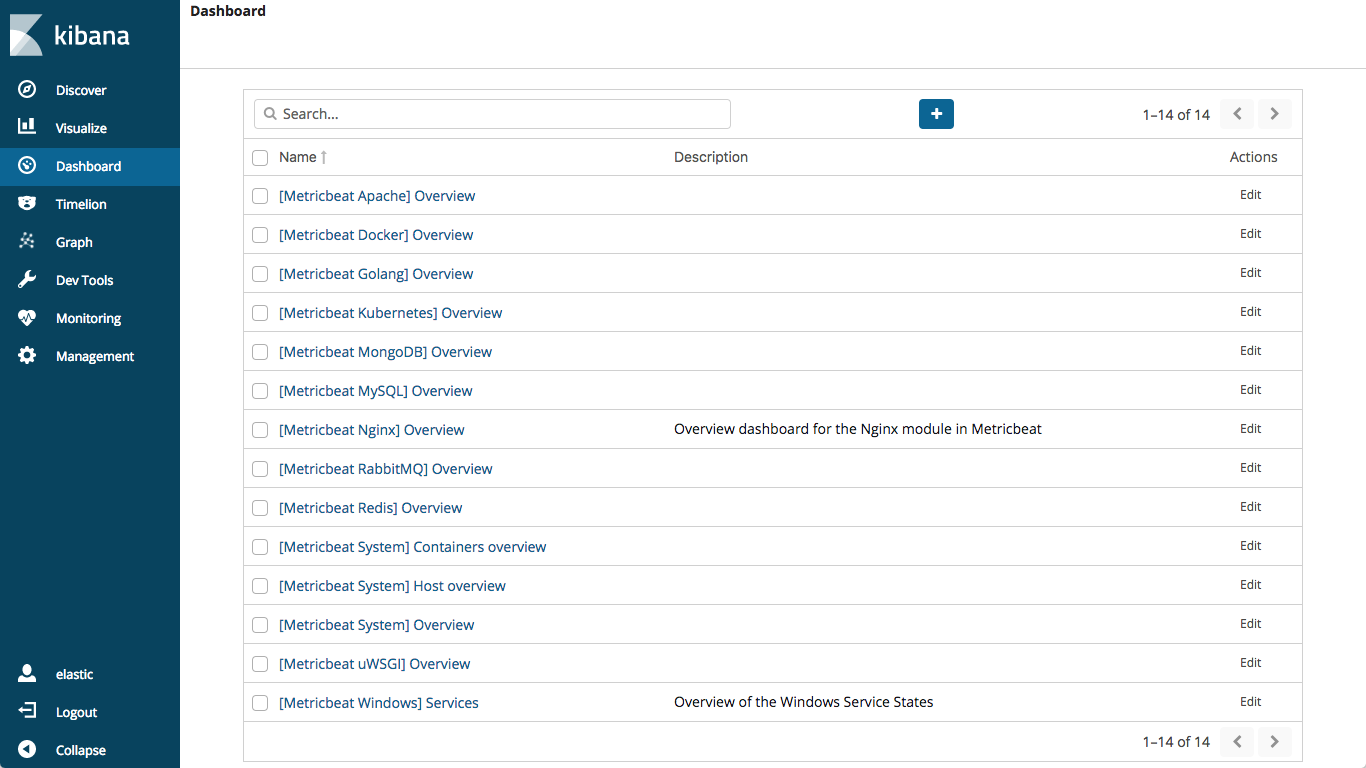Go to previous page using bottom pager arrow
The image size is (1366, 768).
[x=1237, y=742]
